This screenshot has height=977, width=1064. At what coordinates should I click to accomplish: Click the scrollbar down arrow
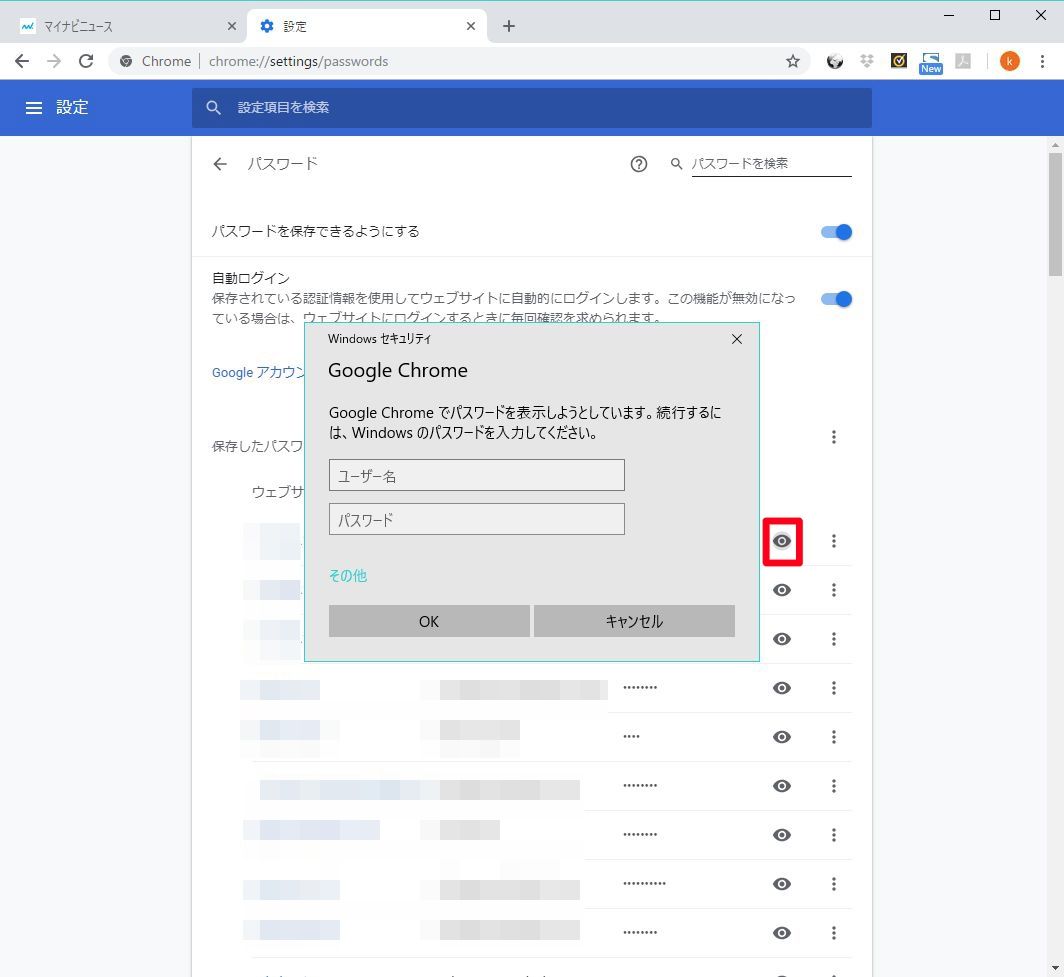pos(1054,969)
